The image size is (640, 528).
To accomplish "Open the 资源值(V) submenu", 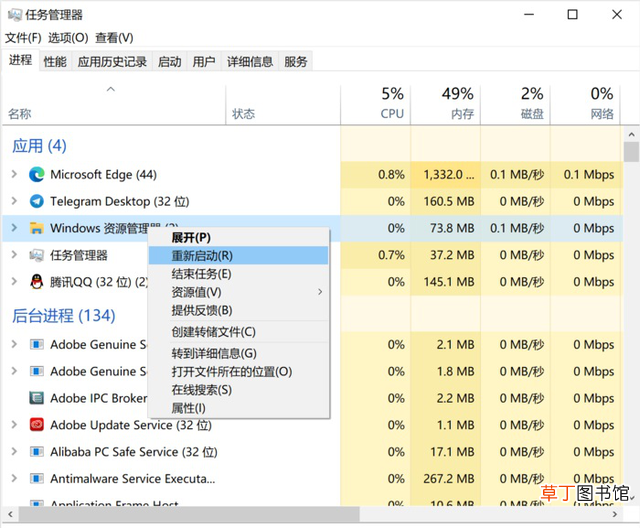I will (x=238, y=292).
